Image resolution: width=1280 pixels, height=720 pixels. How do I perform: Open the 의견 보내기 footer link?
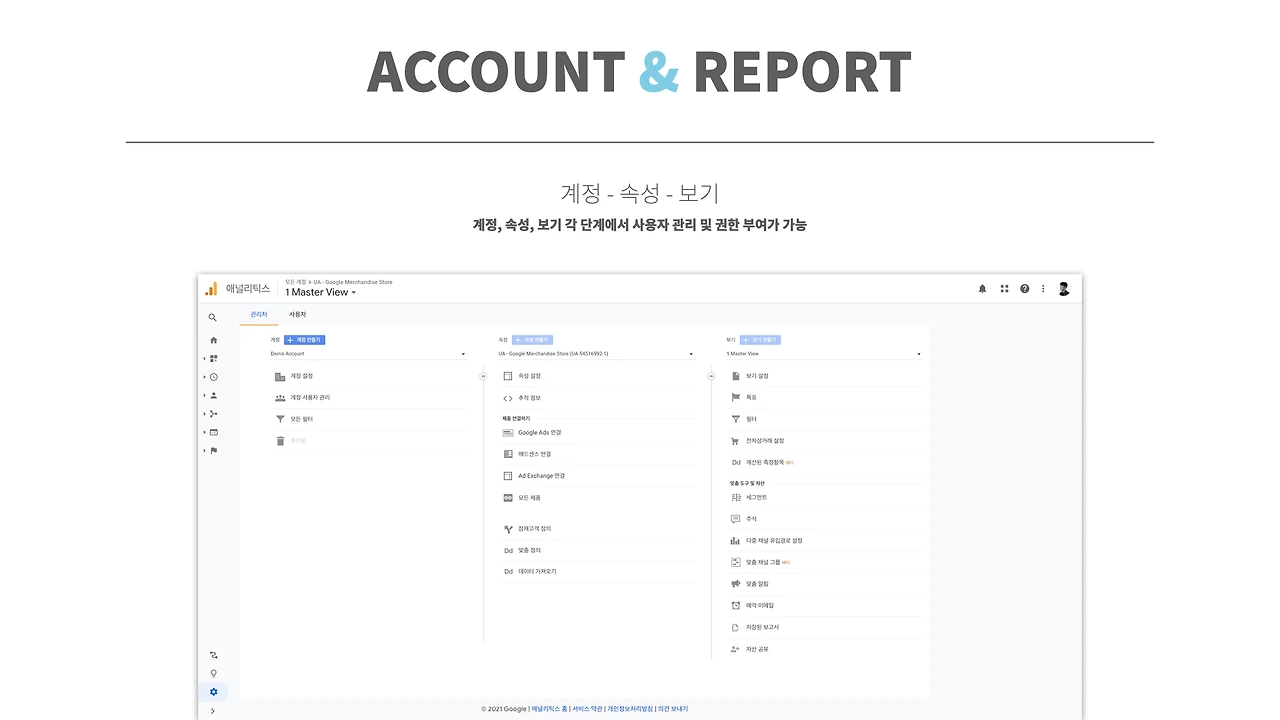(x=670, y=708)
